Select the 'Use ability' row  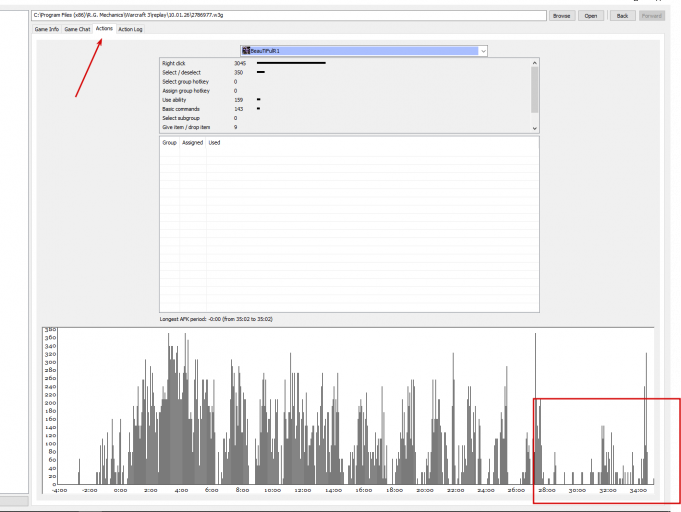click(345, 100)
